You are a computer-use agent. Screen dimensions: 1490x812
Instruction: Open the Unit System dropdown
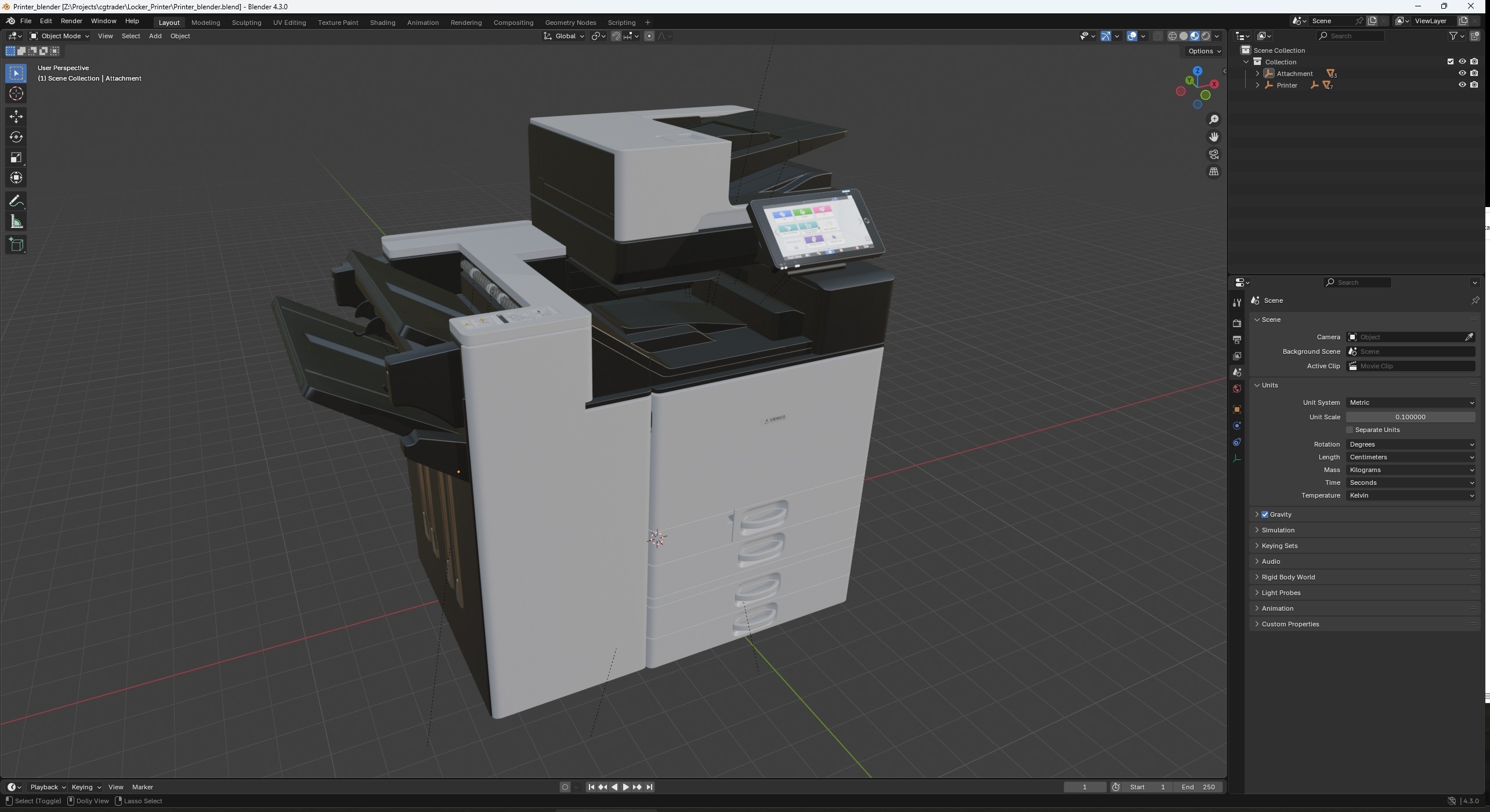1410,403
